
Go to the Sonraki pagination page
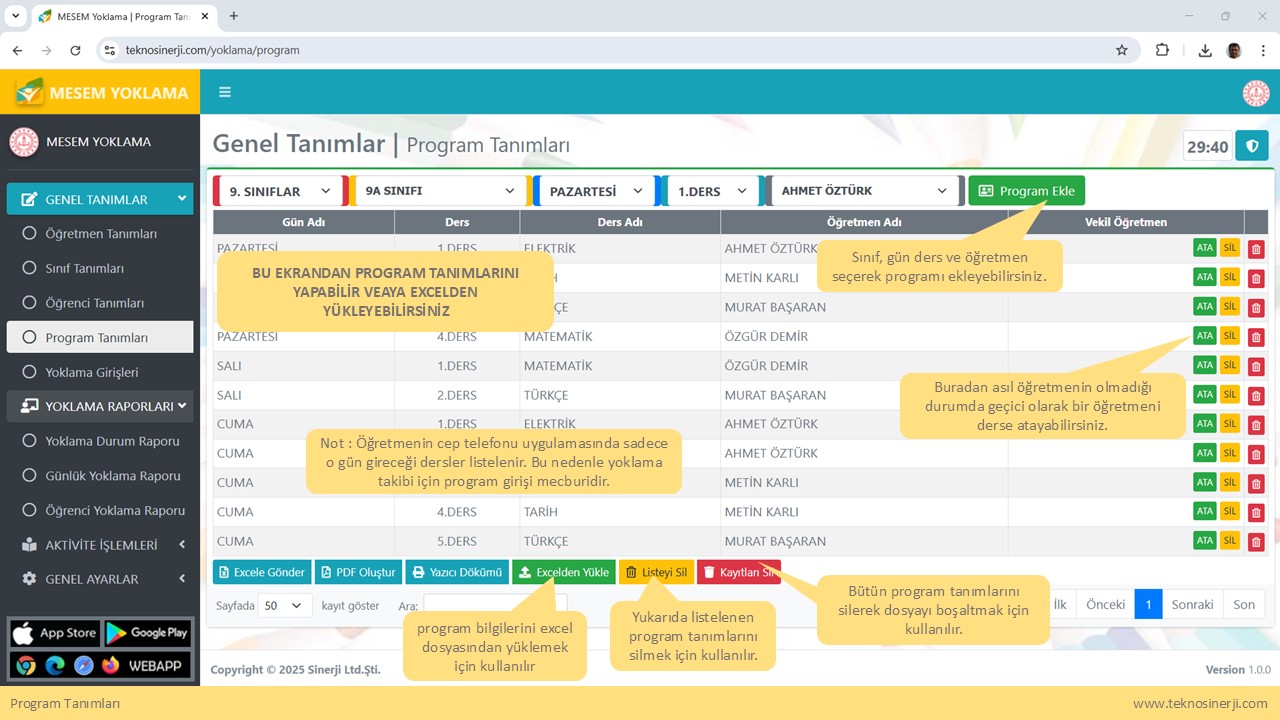click(x=1192, y=604)
